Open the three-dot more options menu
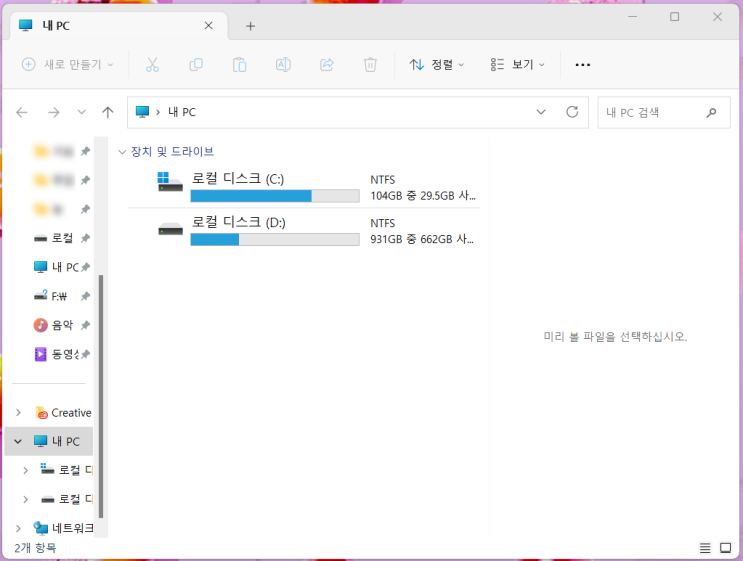The width and height of the screenshot is (743, 561). [582, 64]
